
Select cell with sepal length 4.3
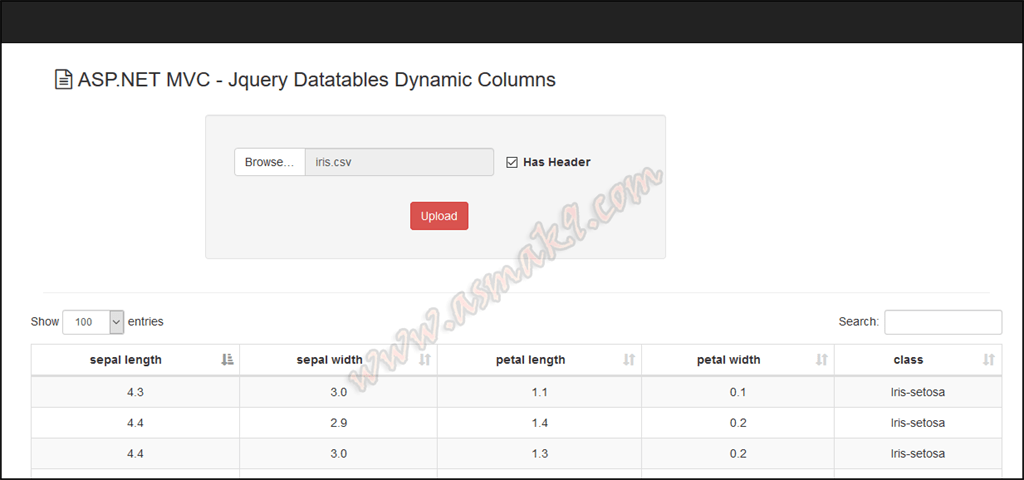coord(135,392)
